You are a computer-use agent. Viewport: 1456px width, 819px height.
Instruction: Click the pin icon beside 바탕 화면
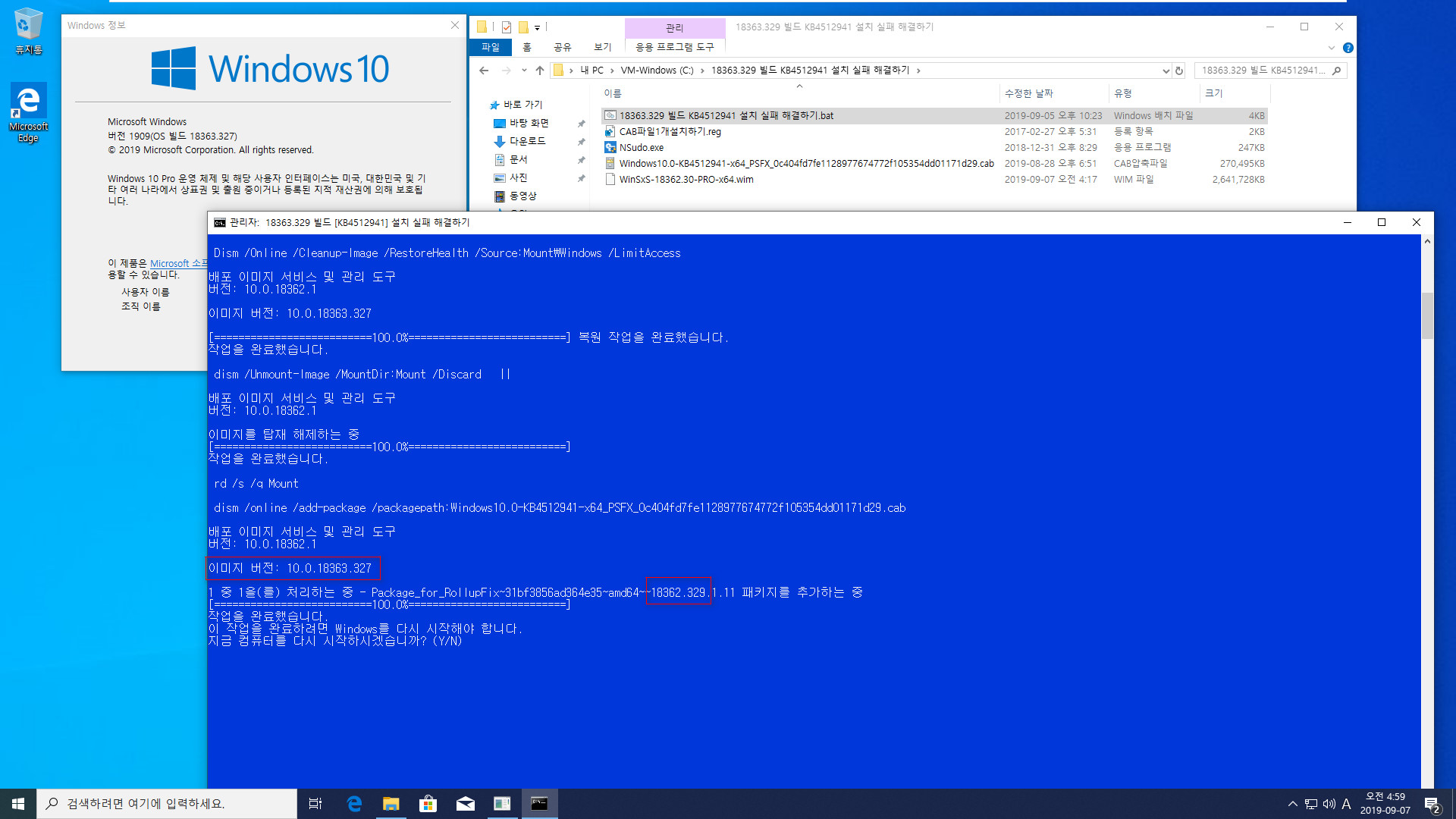(582, 124)
